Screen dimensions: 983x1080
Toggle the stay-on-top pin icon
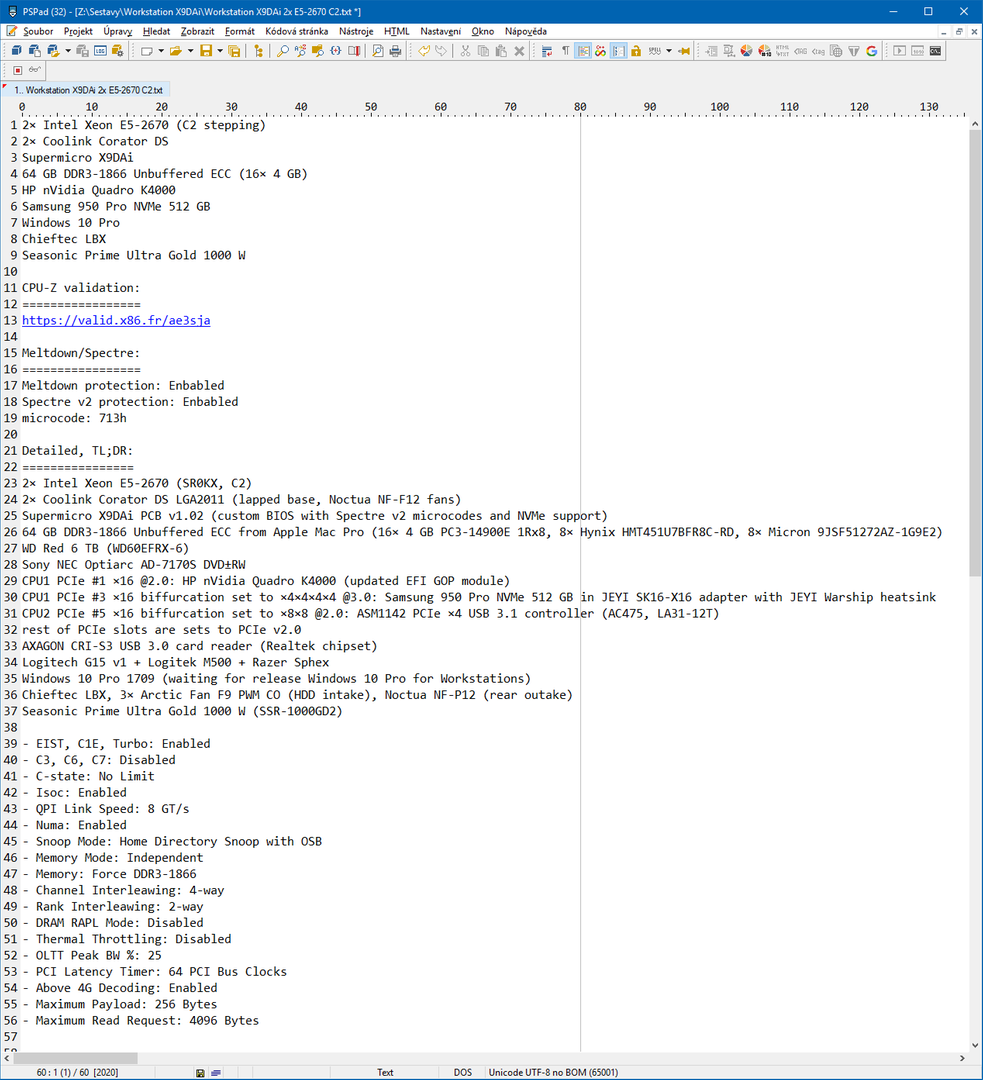[x=684, y=51]
